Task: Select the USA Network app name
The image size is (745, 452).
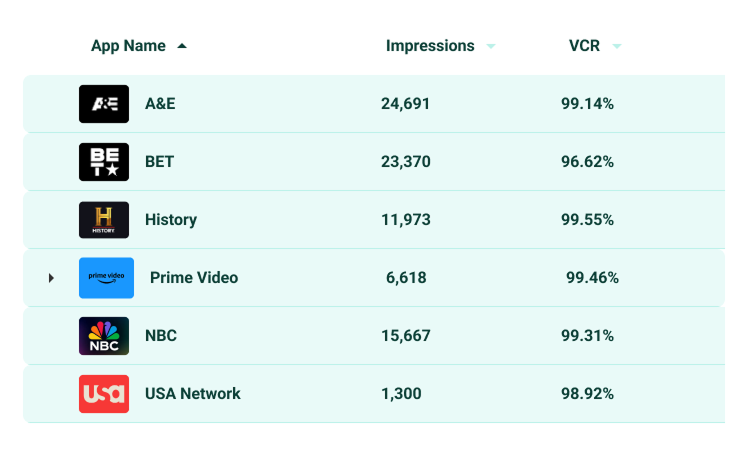Action: 193,394
